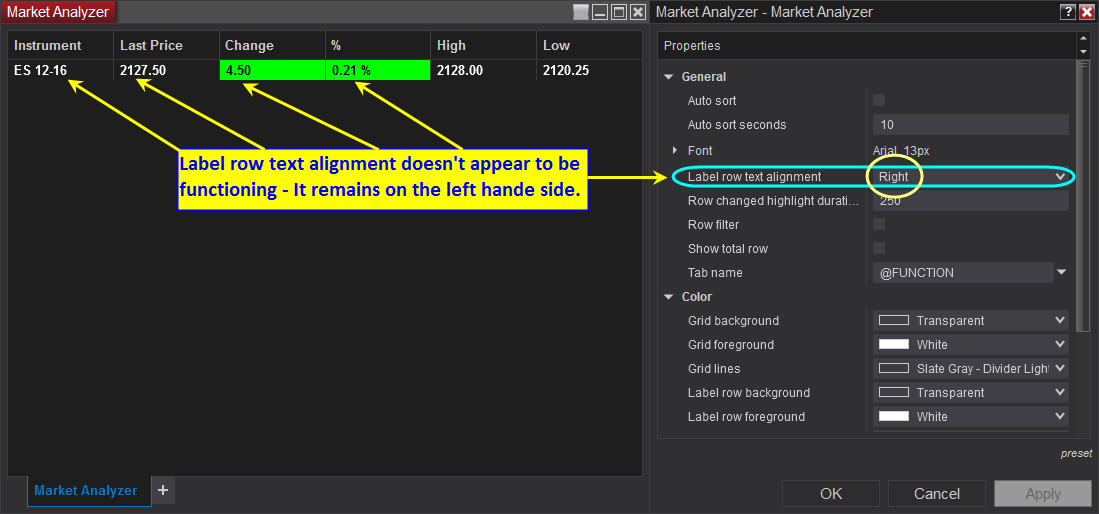This screenshot has width=1099, height=514.
Task: Click the Auto sort seconds field
Action: (971, 125)
